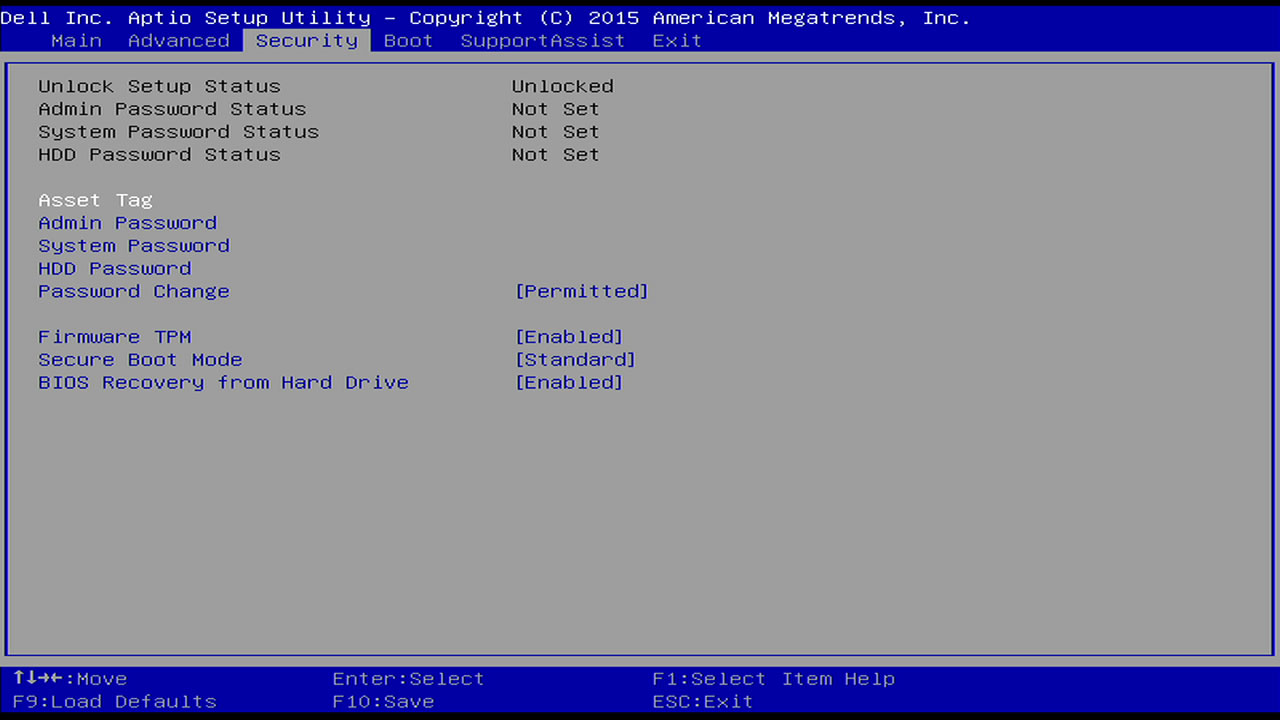The width and height of the screenshot is (1280, 720).
Task: Select the Firmware TPM label
Action: point(114,337)
